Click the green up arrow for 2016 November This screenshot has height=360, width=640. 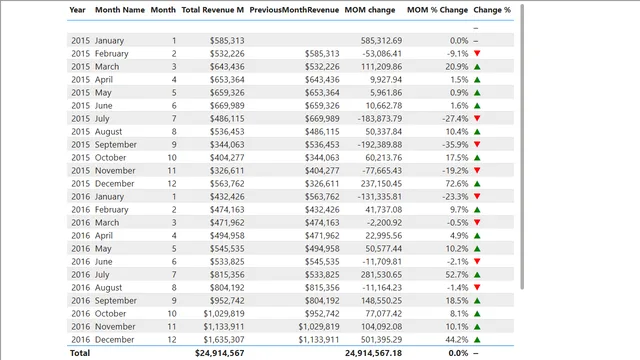click(x=477, y=327)
